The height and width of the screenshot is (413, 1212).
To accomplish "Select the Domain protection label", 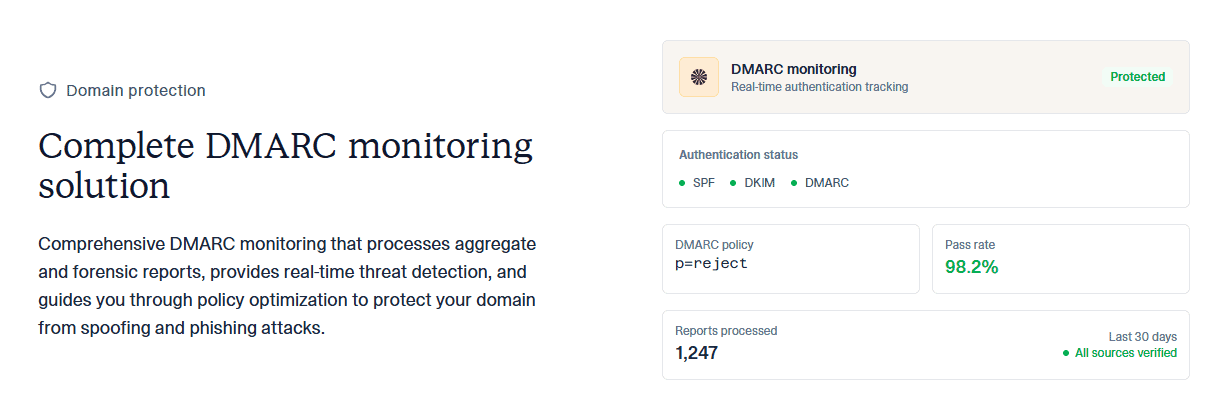I will coord(136,91).
